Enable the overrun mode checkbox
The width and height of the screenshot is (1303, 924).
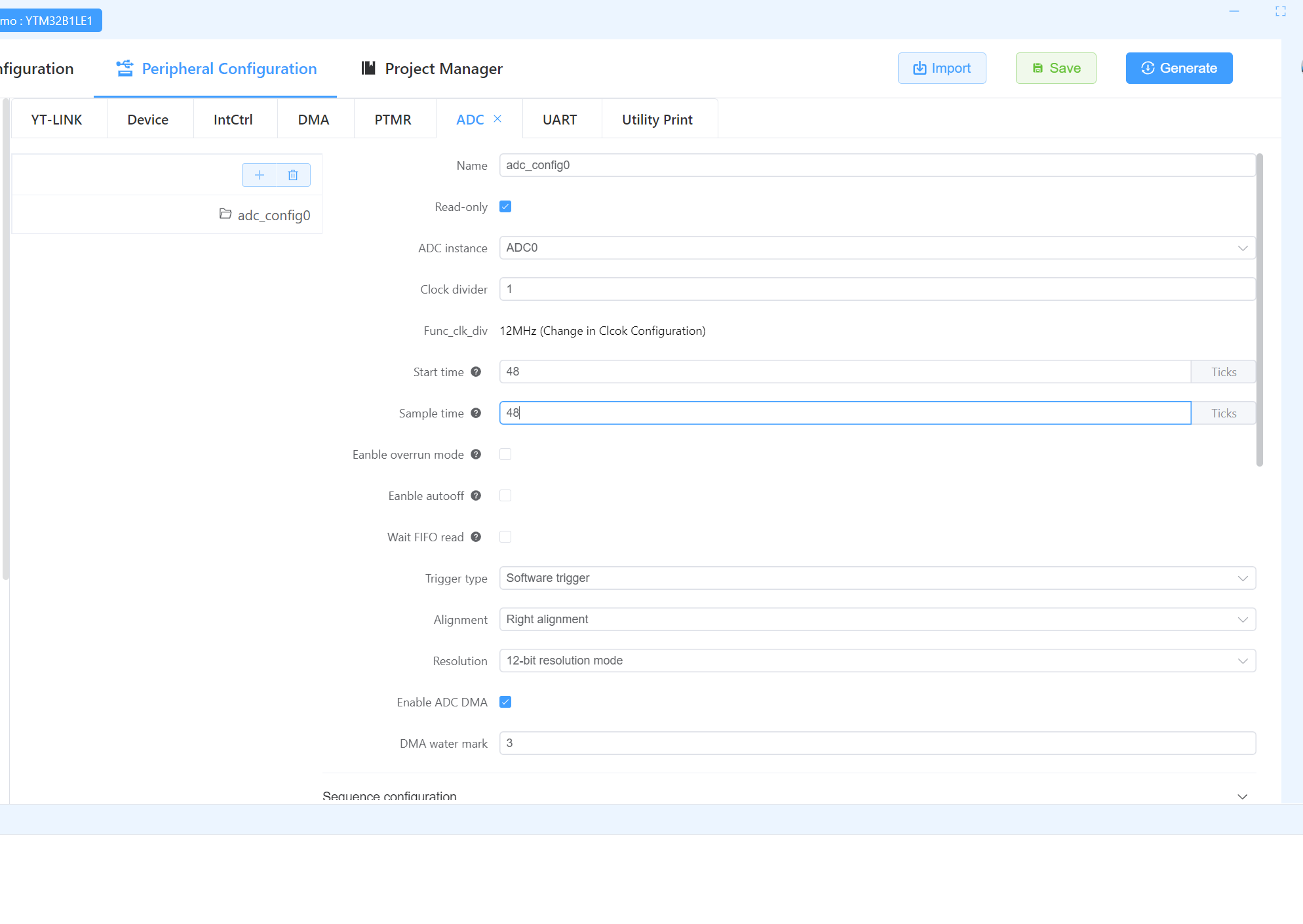[505, 454]
